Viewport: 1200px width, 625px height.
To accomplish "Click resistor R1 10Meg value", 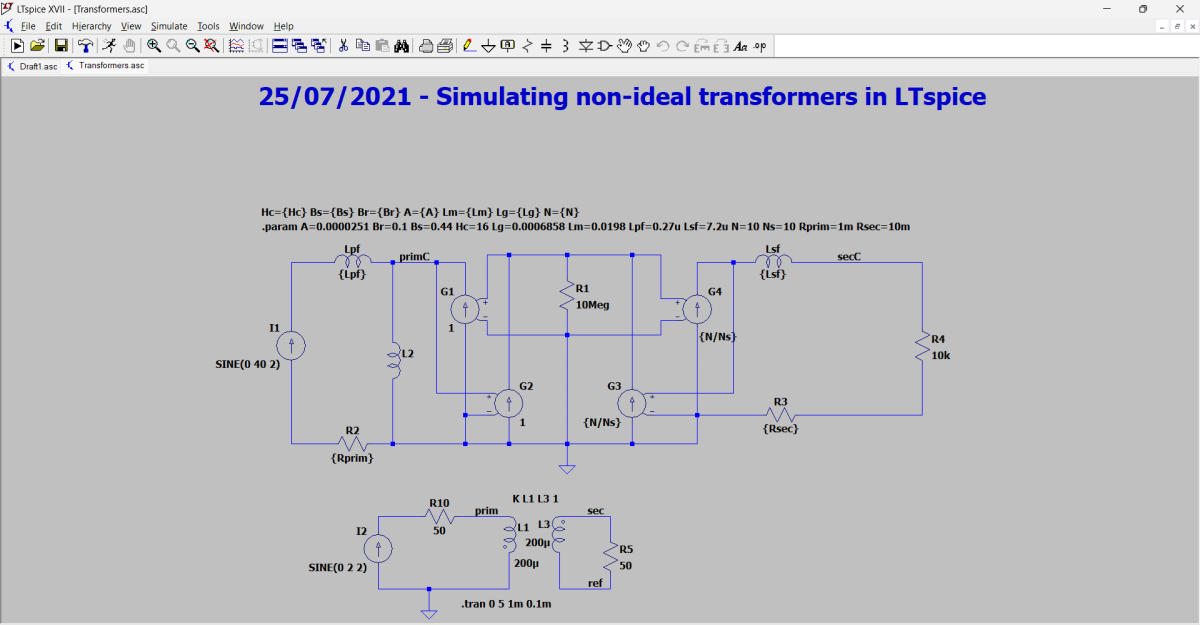I will [594, 304].
